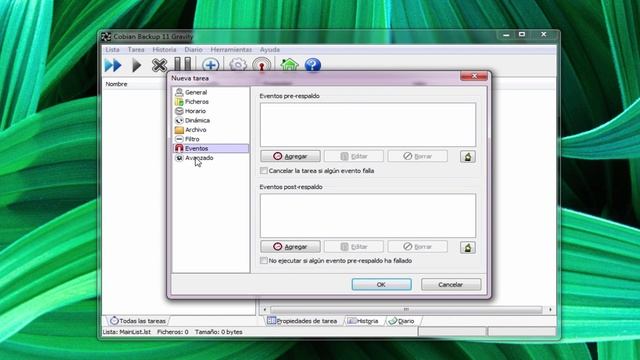Switch to Propiedades de tarea tab
This screenshot has height=360, width=640.
point(302,321)
